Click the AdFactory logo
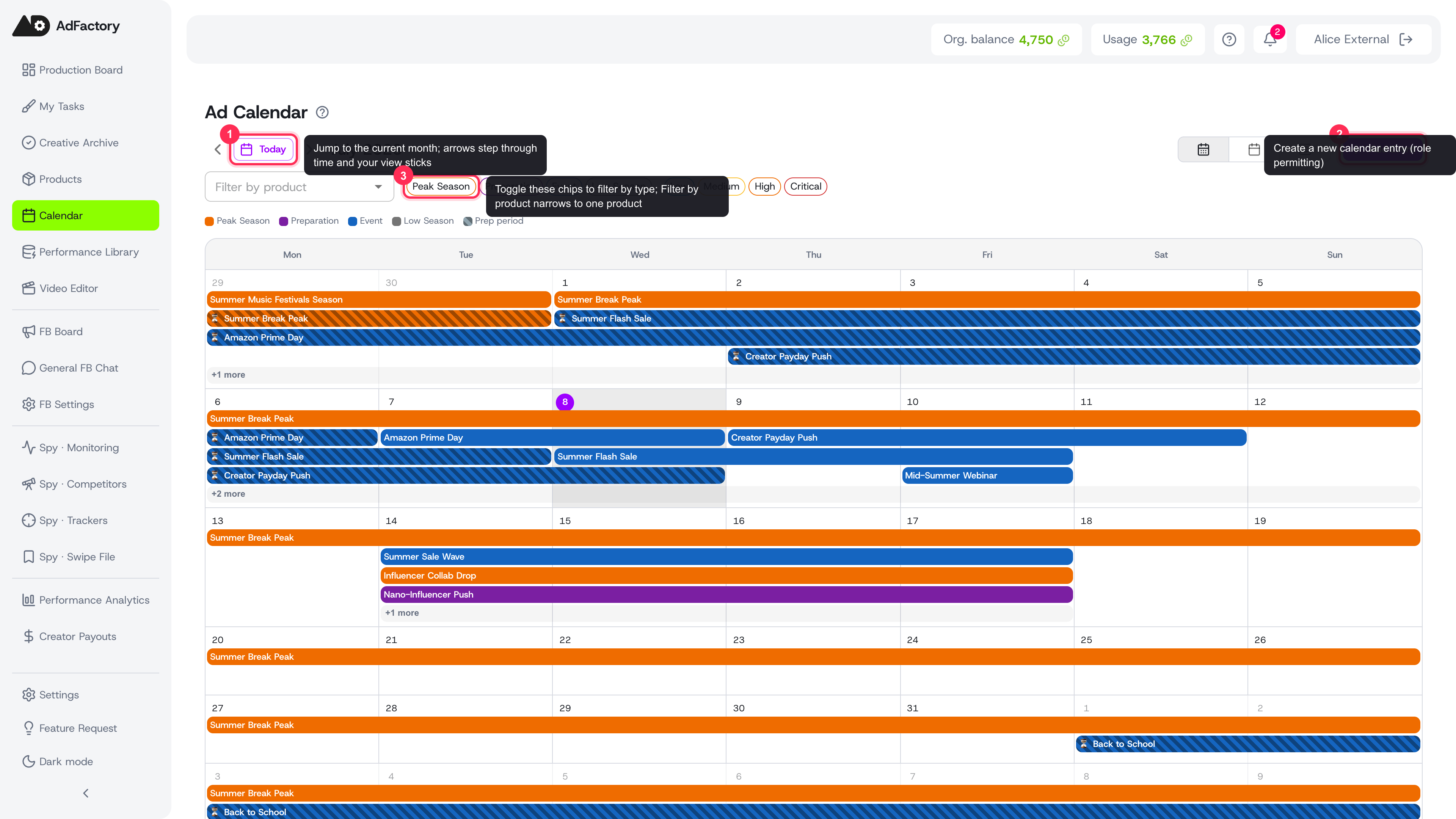1456x819 pixels. [x=66, y=26]
